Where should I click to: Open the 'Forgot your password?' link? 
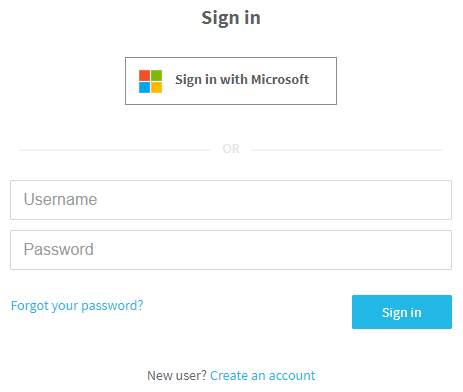pos(77,306)
